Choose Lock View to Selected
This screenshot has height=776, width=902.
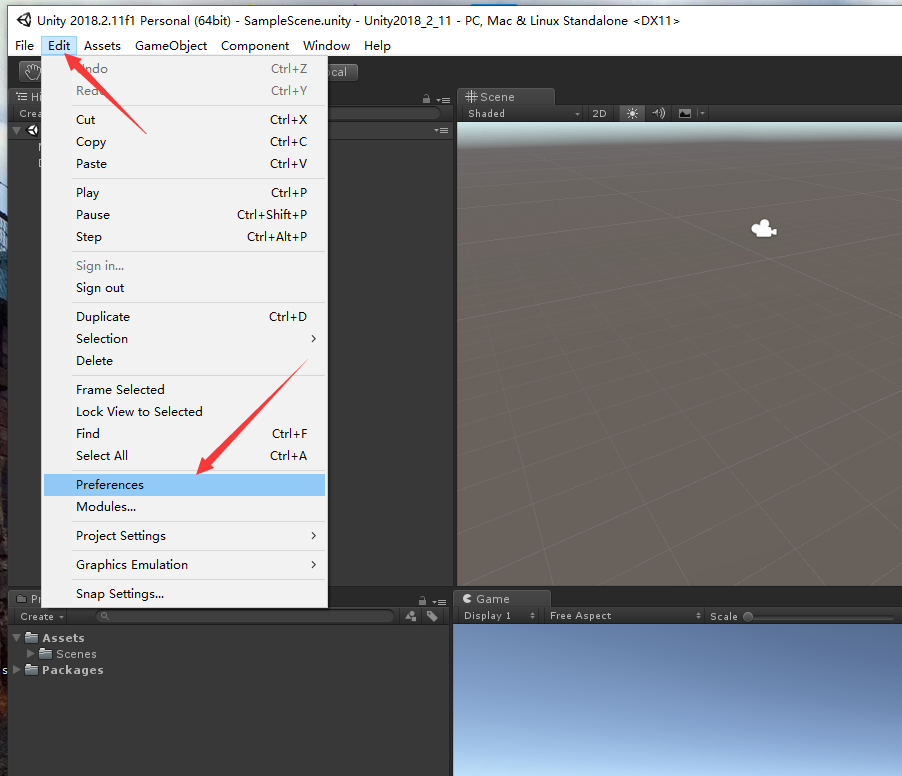(x=185, y=411)
